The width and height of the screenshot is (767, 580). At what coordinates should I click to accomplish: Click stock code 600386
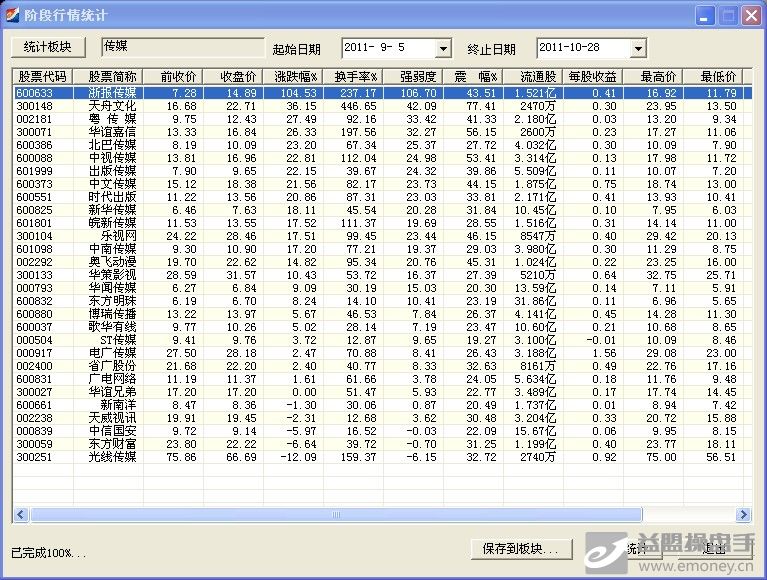[34, 145]
